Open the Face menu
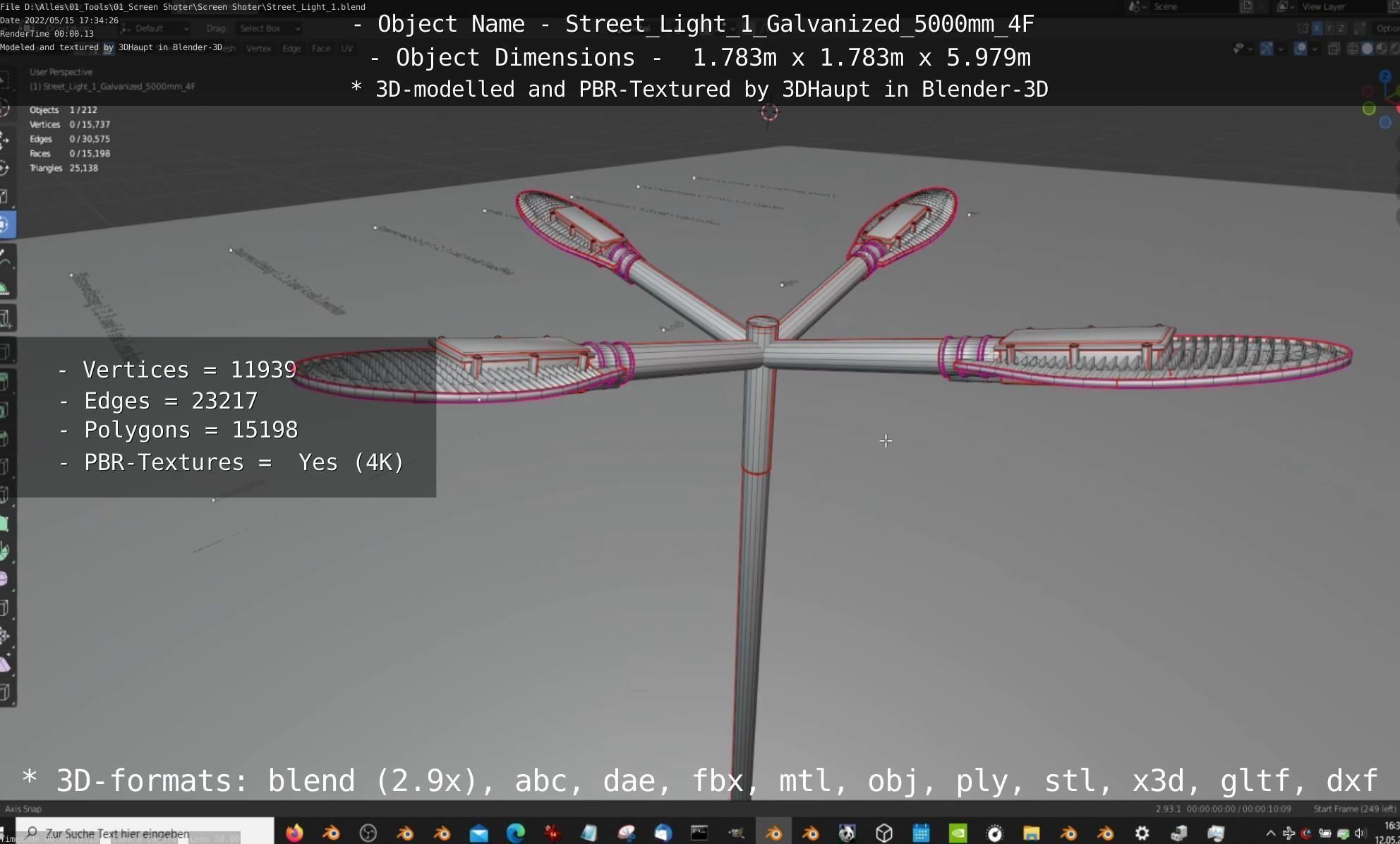The image size is (1400, 844). pyautogui.click(x=321, y=49)
